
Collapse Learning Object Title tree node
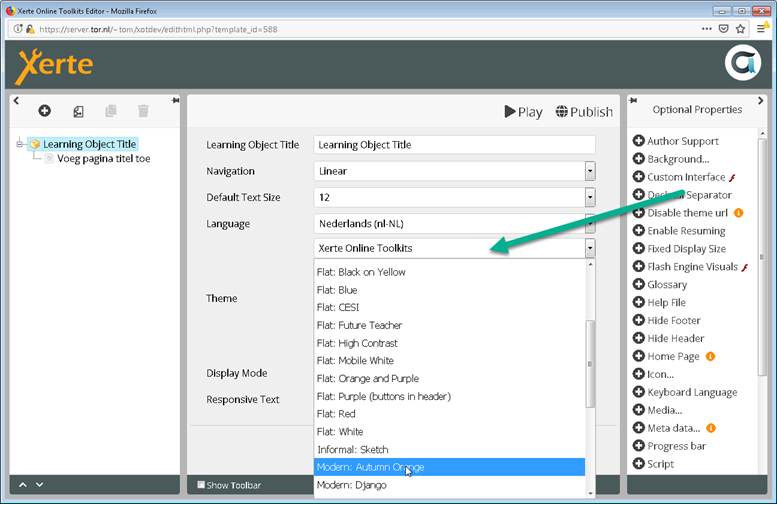20,144
